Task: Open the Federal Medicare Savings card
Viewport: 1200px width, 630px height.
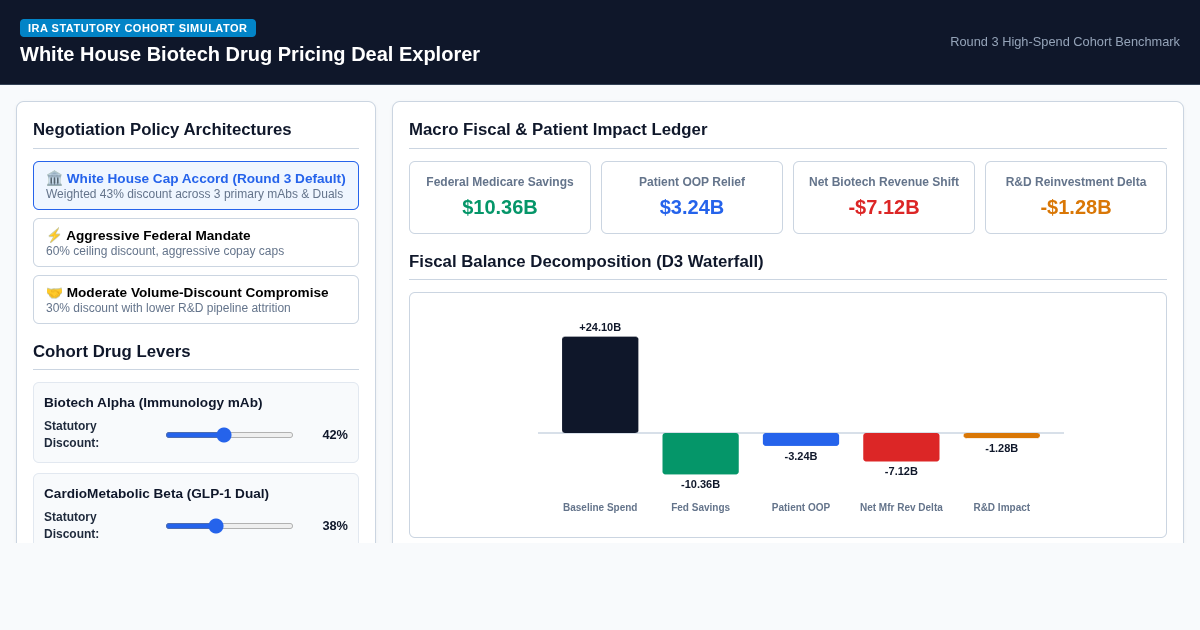Action: coord(500,198)
